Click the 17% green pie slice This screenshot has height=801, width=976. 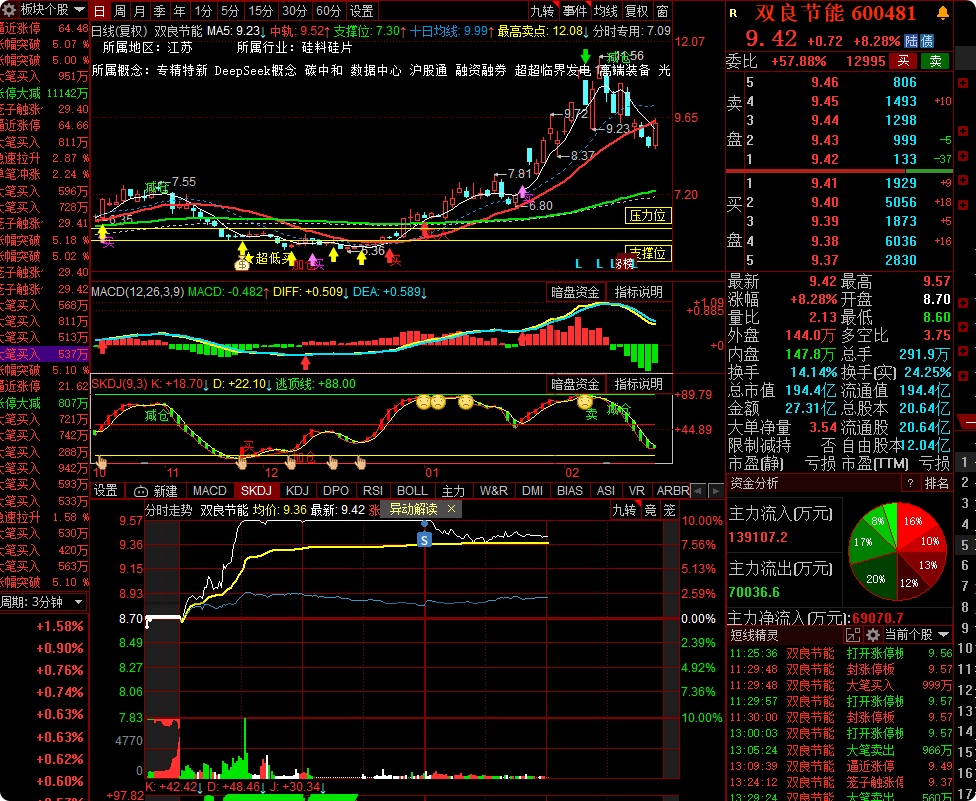tap(864, 541)
